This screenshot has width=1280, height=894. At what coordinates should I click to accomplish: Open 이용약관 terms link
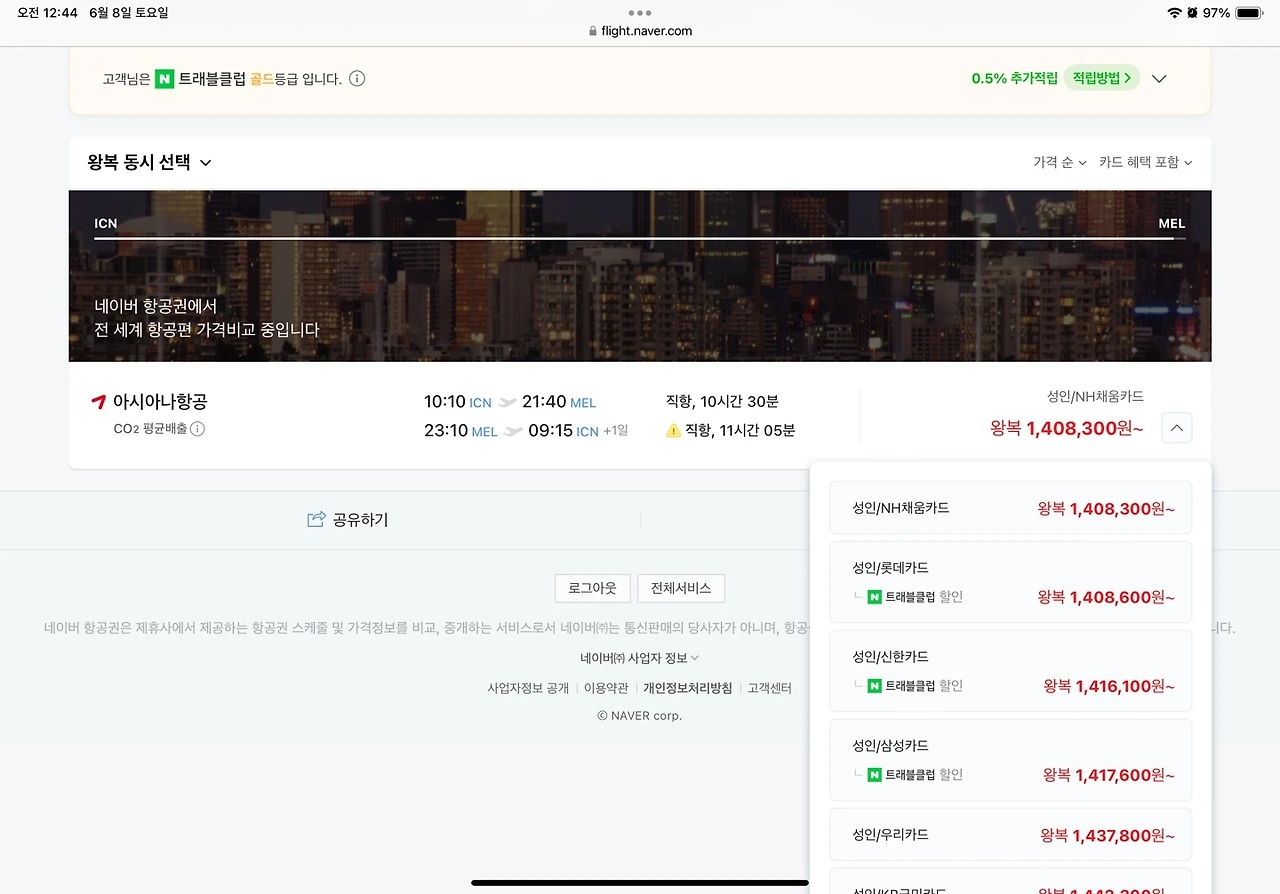click(606, 688)
